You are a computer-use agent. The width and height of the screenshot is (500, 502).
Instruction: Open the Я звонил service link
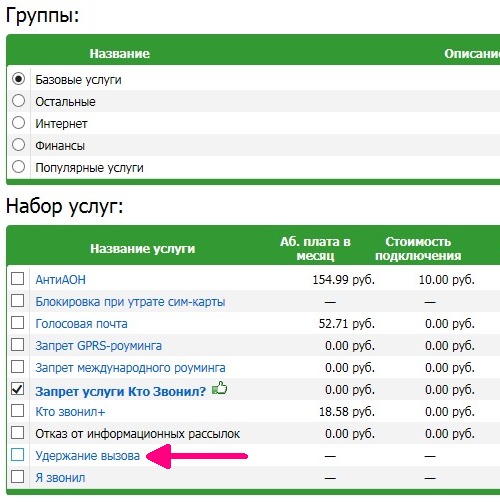(60, 478)
